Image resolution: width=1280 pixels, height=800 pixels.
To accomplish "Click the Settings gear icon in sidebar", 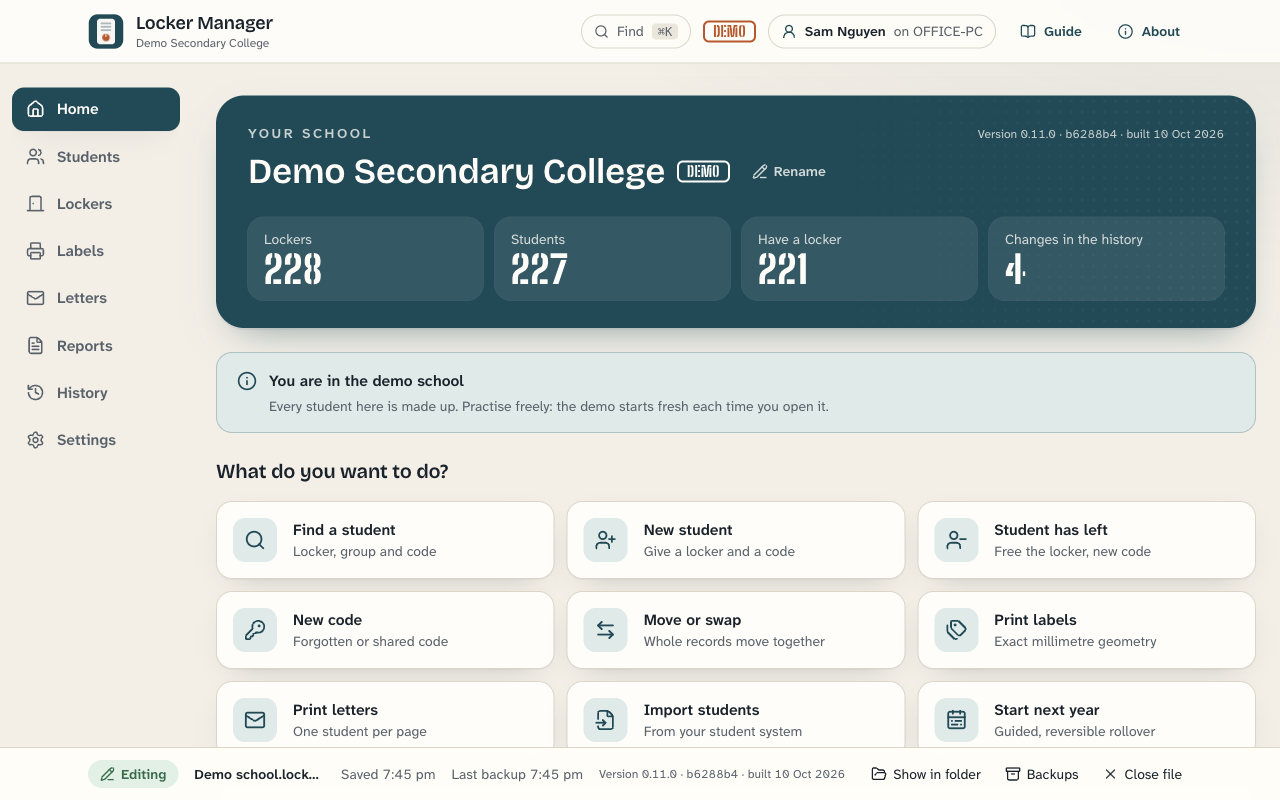I will 36,440.
